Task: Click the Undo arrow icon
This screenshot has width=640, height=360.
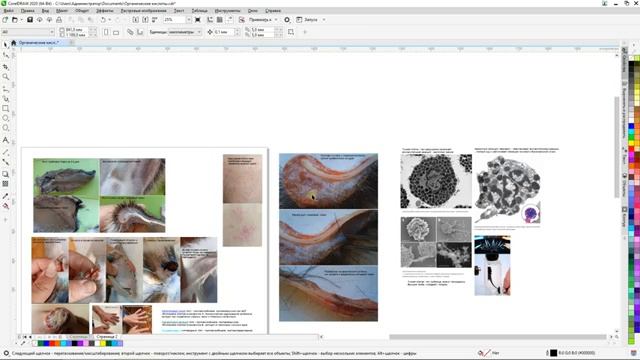Action: [103, 20]
